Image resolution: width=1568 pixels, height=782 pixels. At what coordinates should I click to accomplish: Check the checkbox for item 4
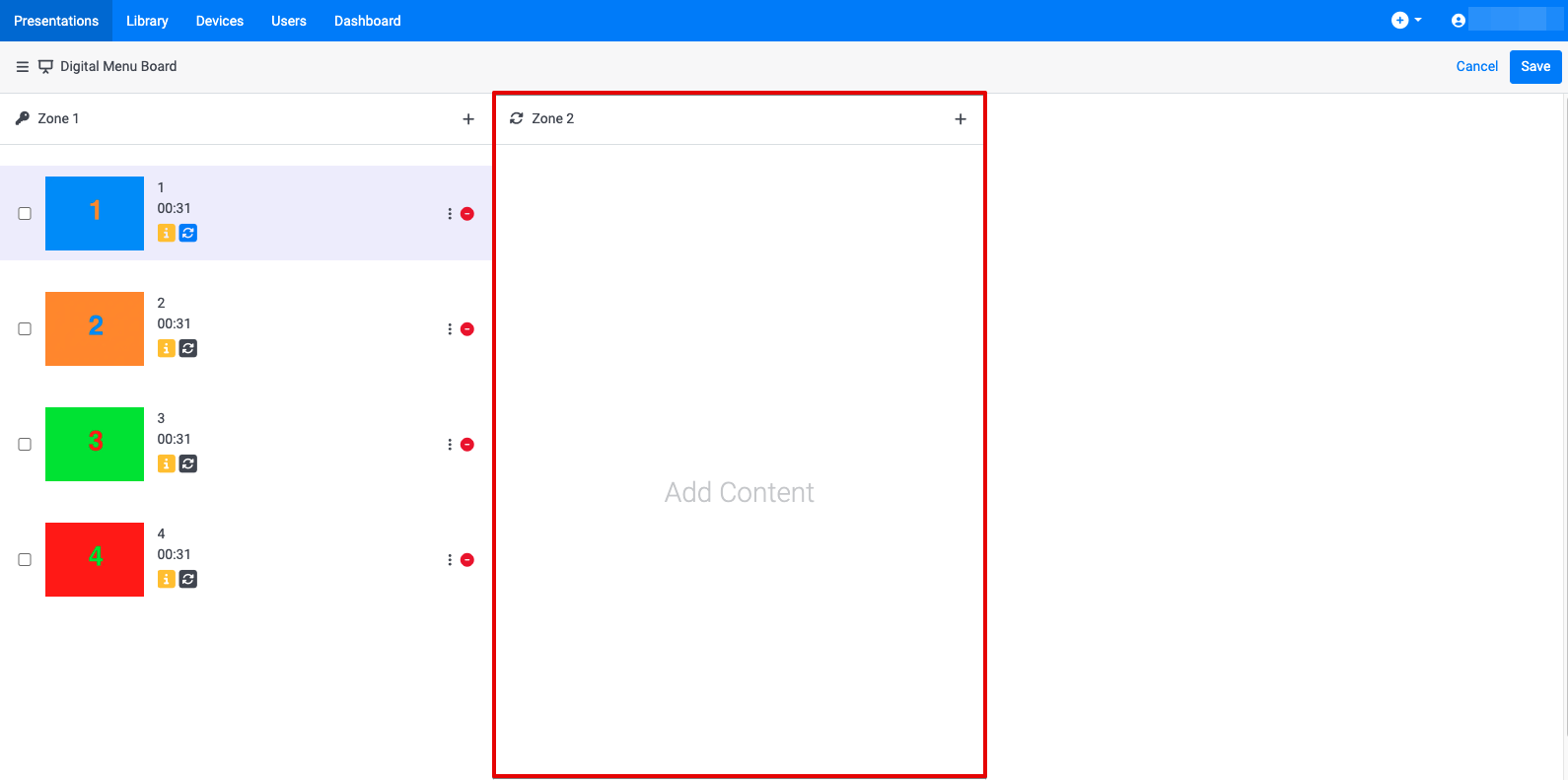pos(25,560)
